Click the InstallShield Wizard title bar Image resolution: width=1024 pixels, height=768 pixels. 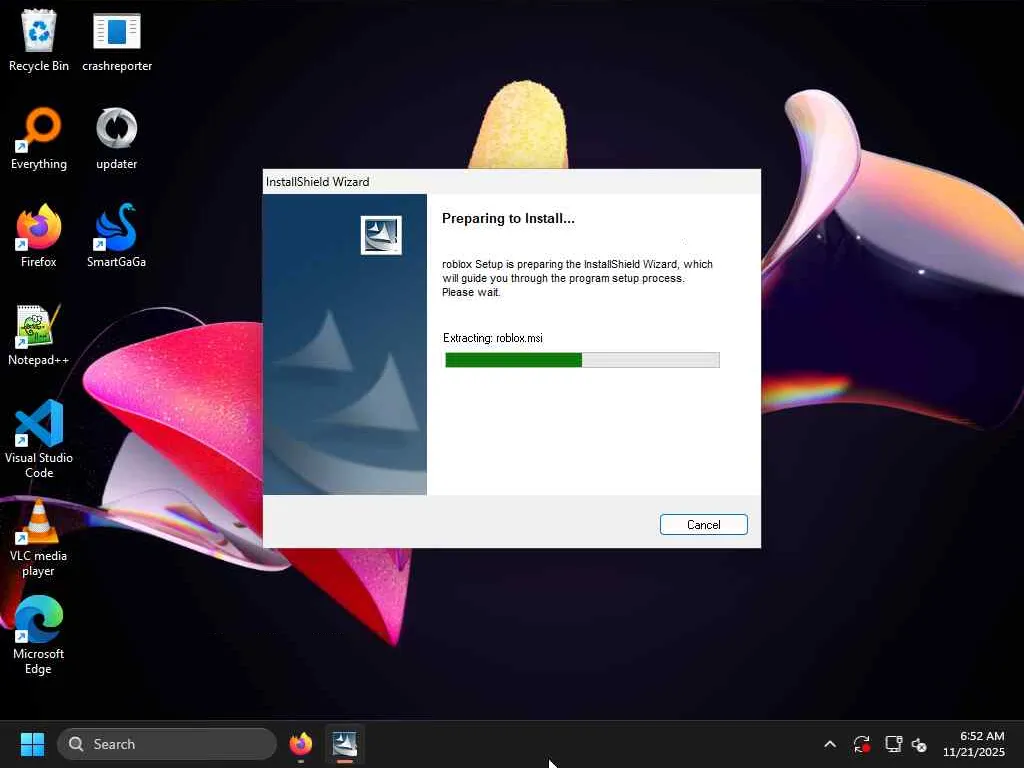coord(511,182)
